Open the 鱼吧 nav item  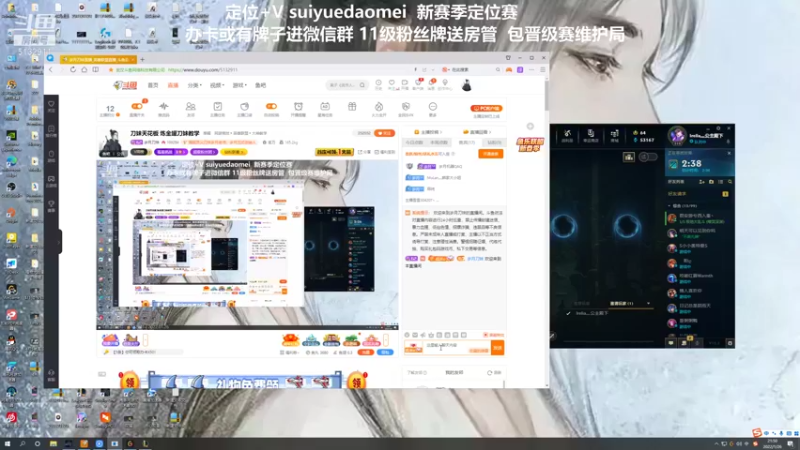tap(261, 85)
